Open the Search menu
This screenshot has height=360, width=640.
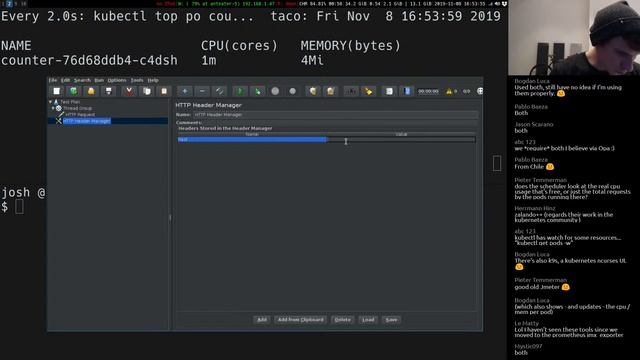pos(82,80)
